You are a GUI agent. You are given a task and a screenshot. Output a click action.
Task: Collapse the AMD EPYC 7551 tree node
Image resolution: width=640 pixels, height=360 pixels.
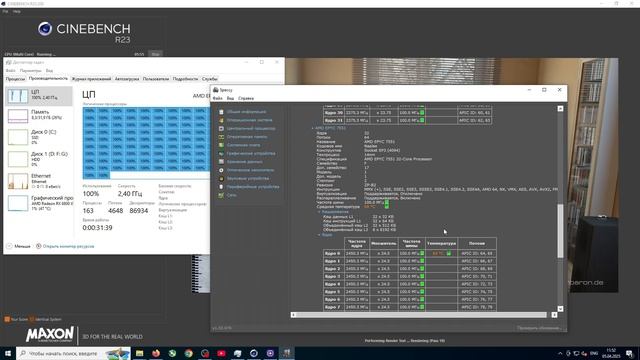tap(312, 128)
